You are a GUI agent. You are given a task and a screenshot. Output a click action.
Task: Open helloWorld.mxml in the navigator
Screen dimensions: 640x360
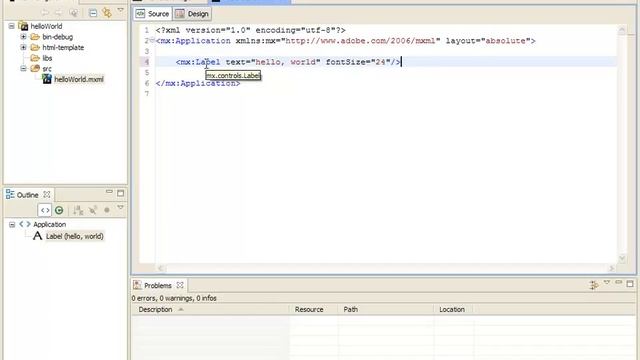coord(79,79)
